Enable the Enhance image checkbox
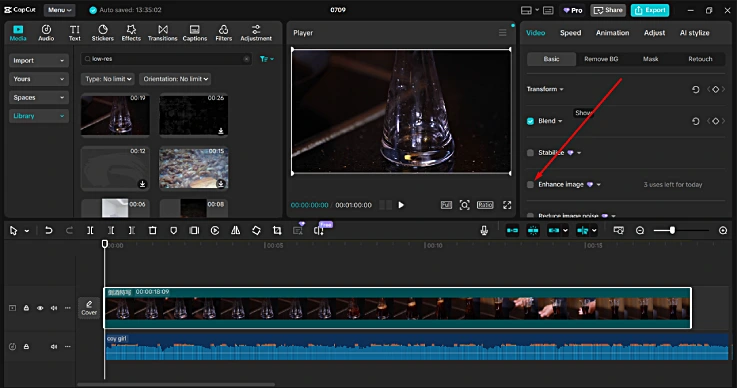The width and height of the screenshot is (737, 388). coord(530,185)
